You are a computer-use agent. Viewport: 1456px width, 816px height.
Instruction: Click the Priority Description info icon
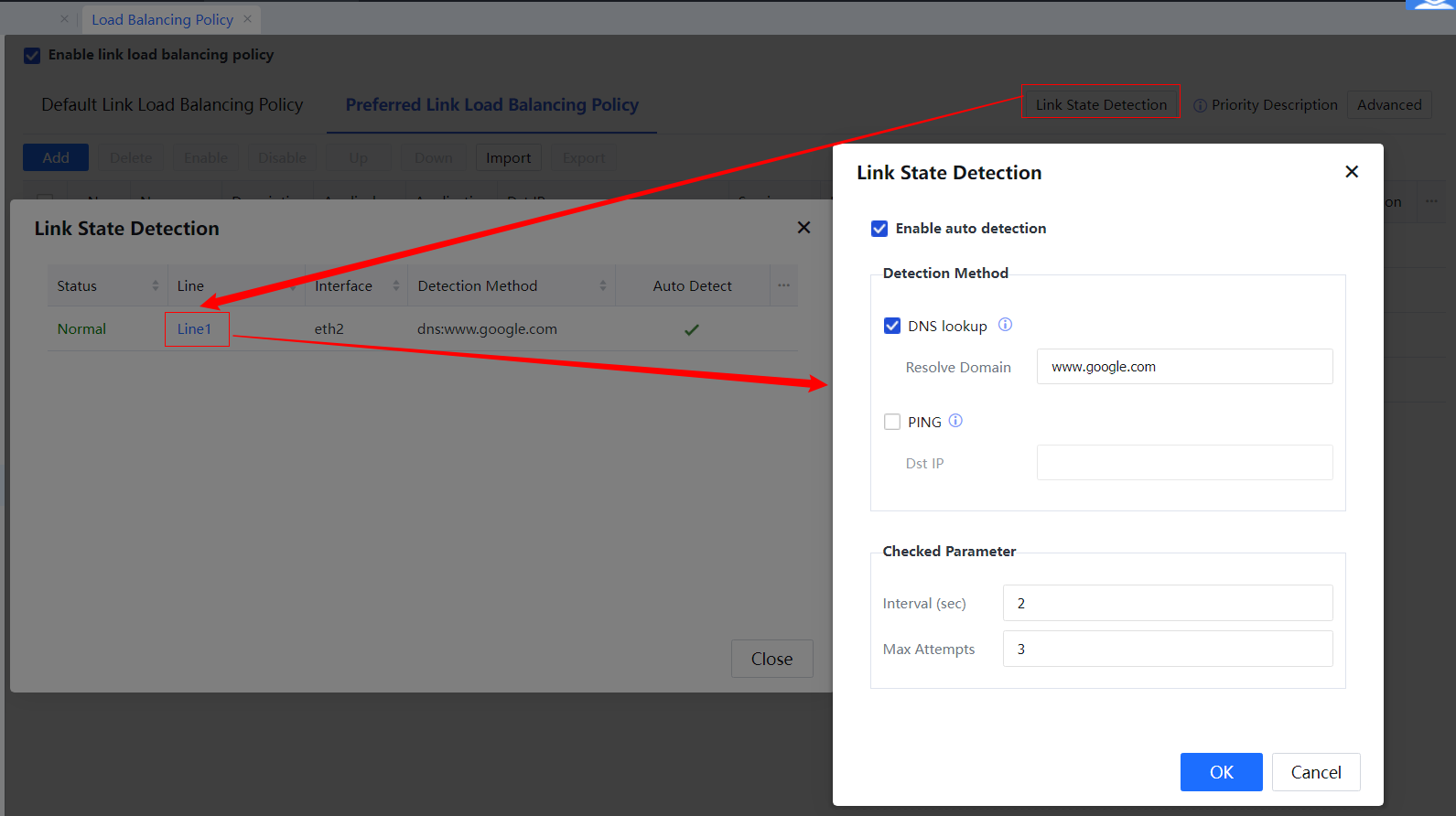point(1200,106)
